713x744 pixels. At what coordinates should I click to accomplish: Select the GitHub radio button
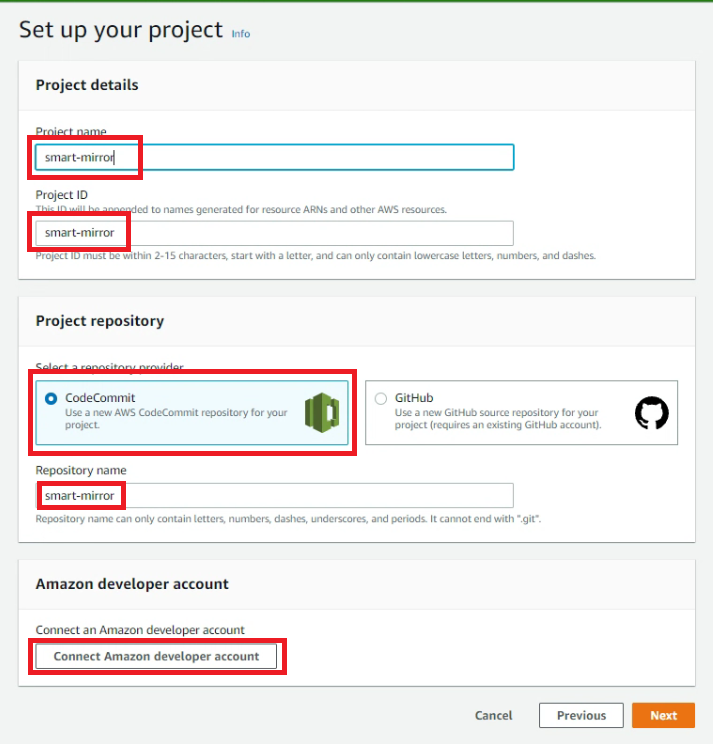point(381,399)
